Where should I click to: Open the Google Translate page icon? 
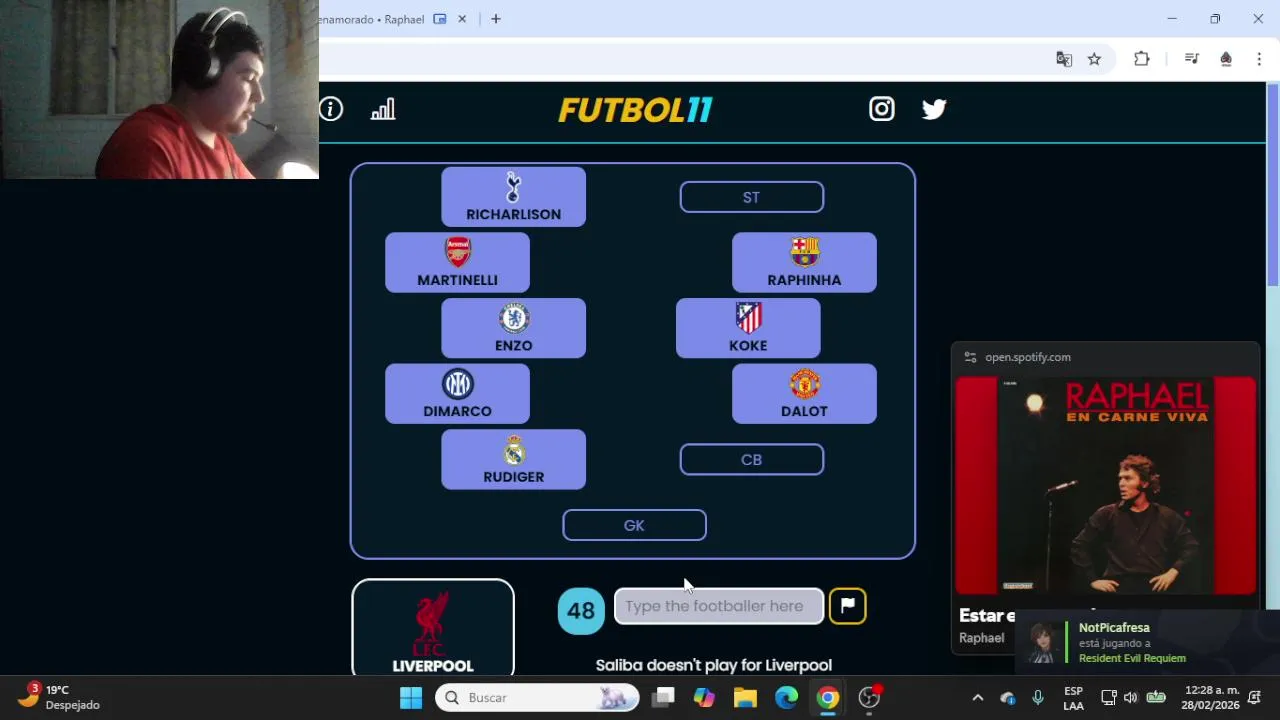pos(1064,59)
